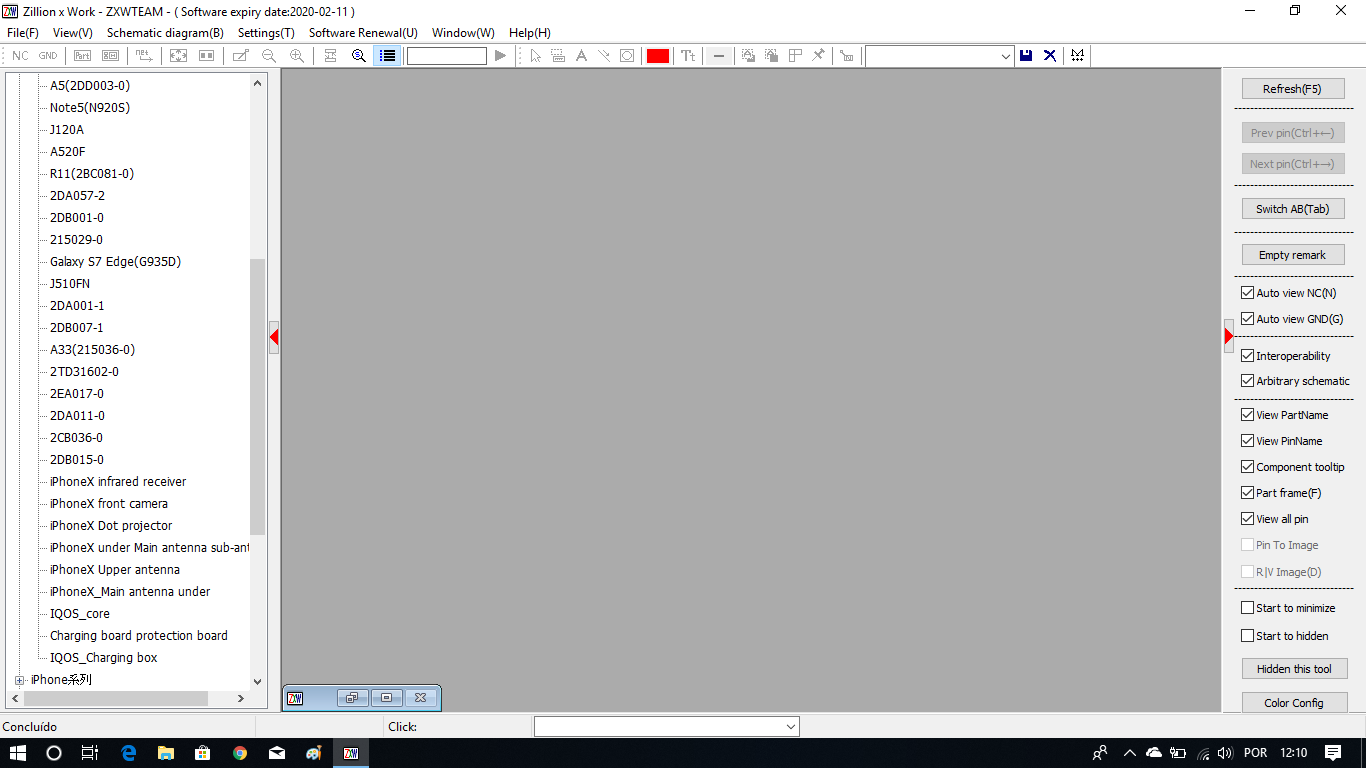The image size is (1366, 768).
Task: Toggle Auto view GND(G) checkbox
Action: pos(1247,319)
